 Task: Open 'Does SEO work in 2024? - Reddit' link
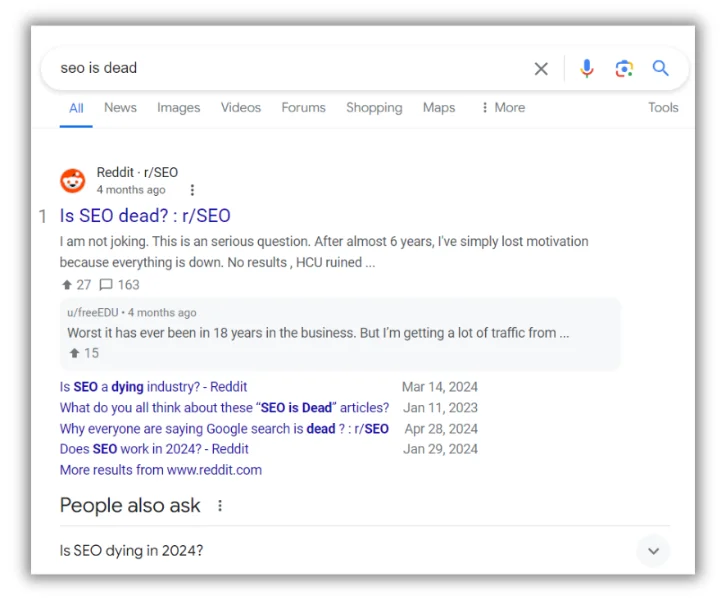click(154, 449)
